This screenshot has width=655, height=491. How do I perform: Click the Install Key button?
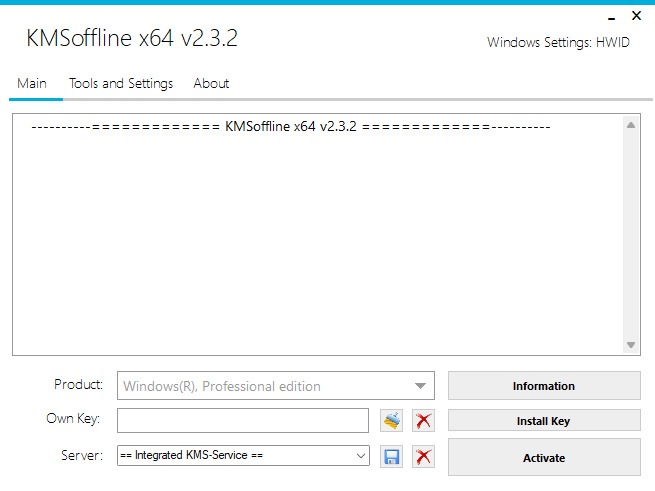pyautogui.click(x=544, y=420)
